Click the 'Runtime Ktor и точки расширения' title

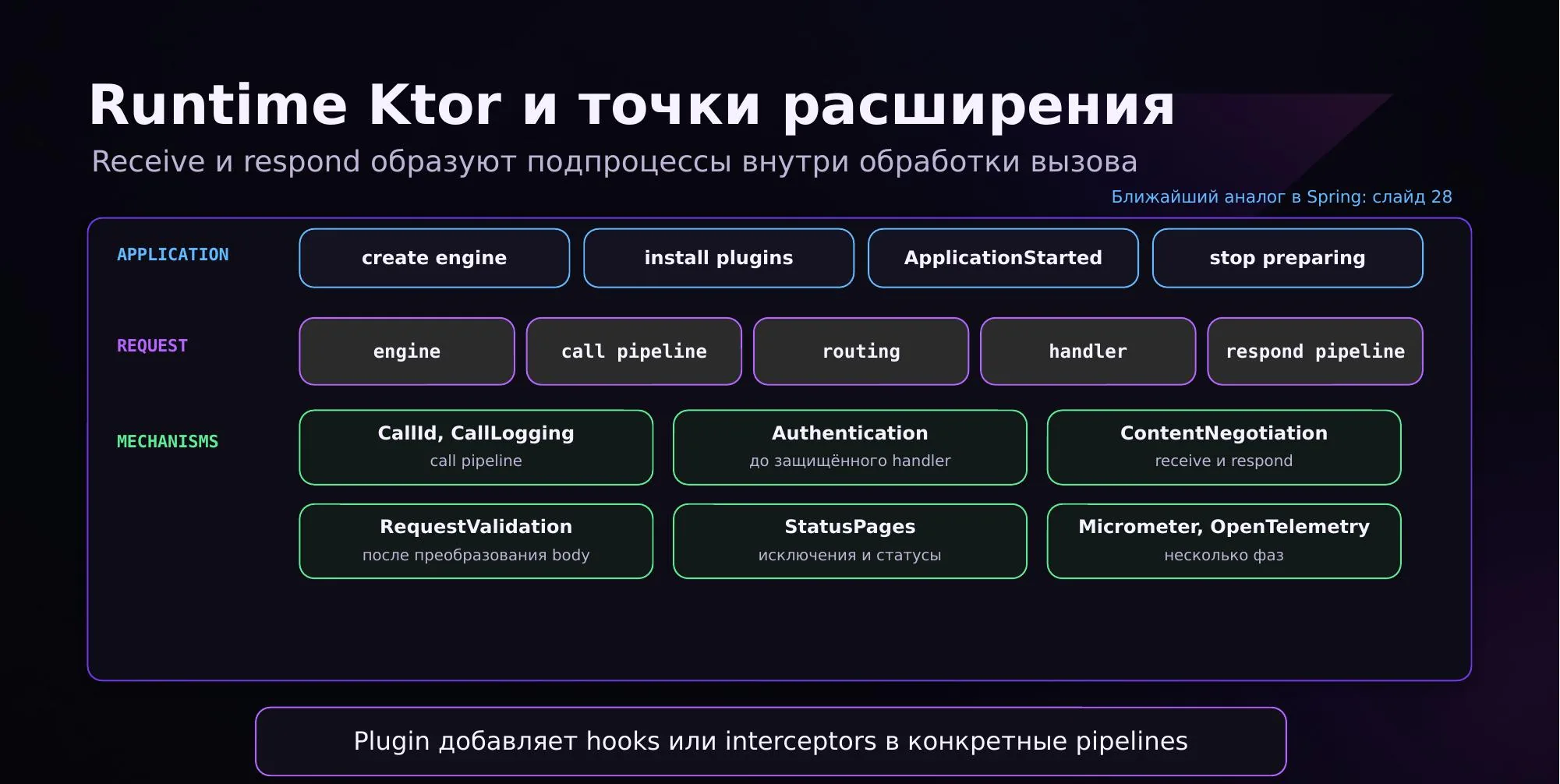coord(631,105)
